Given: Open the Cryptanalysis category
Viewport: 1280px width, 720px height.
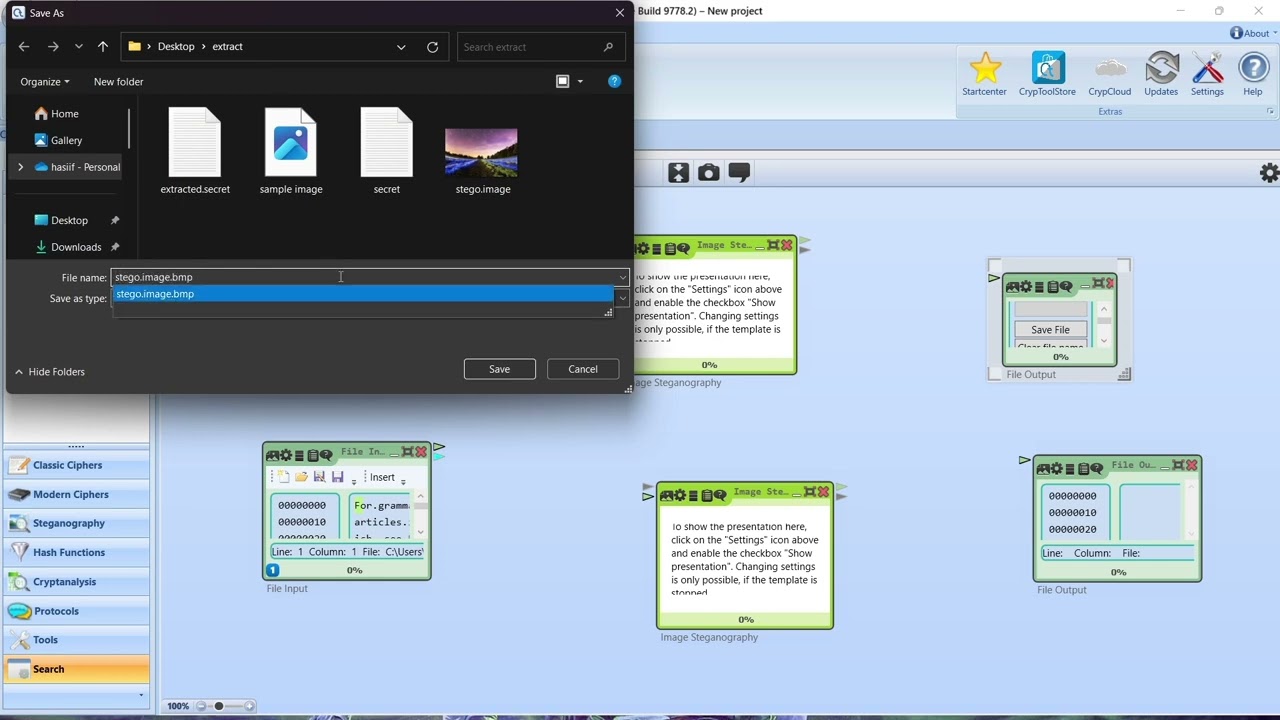Looking at the screenshot, I should point(77,581).
